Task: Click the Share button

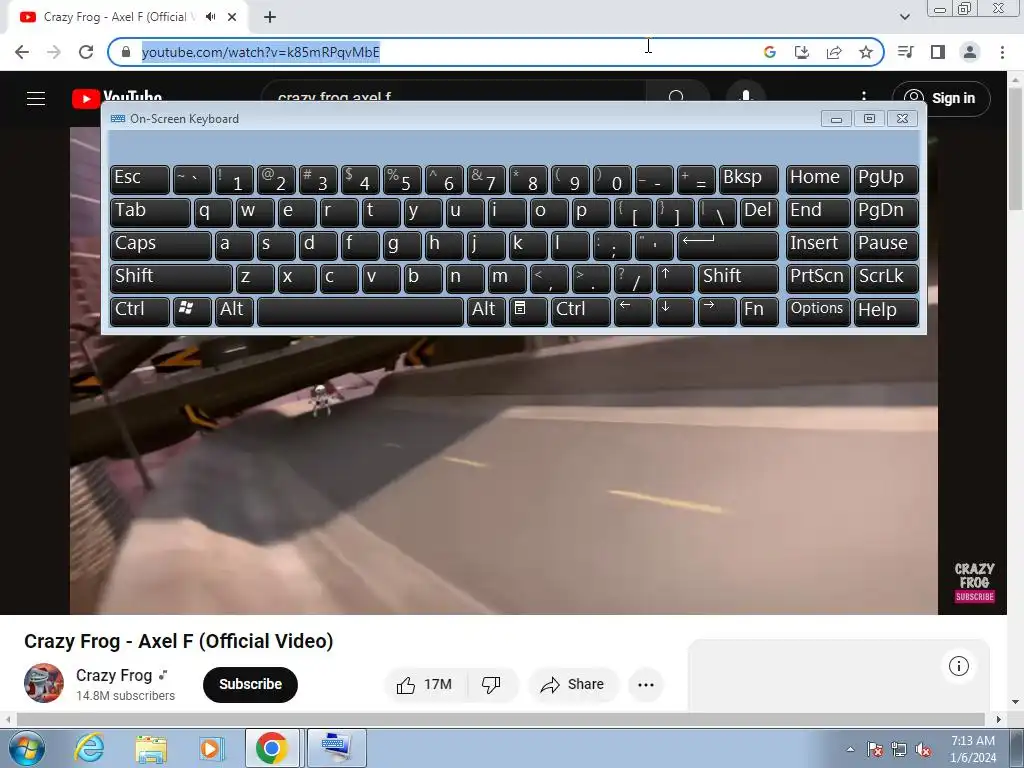Action: pyautogui.click(x=573, y=684)
